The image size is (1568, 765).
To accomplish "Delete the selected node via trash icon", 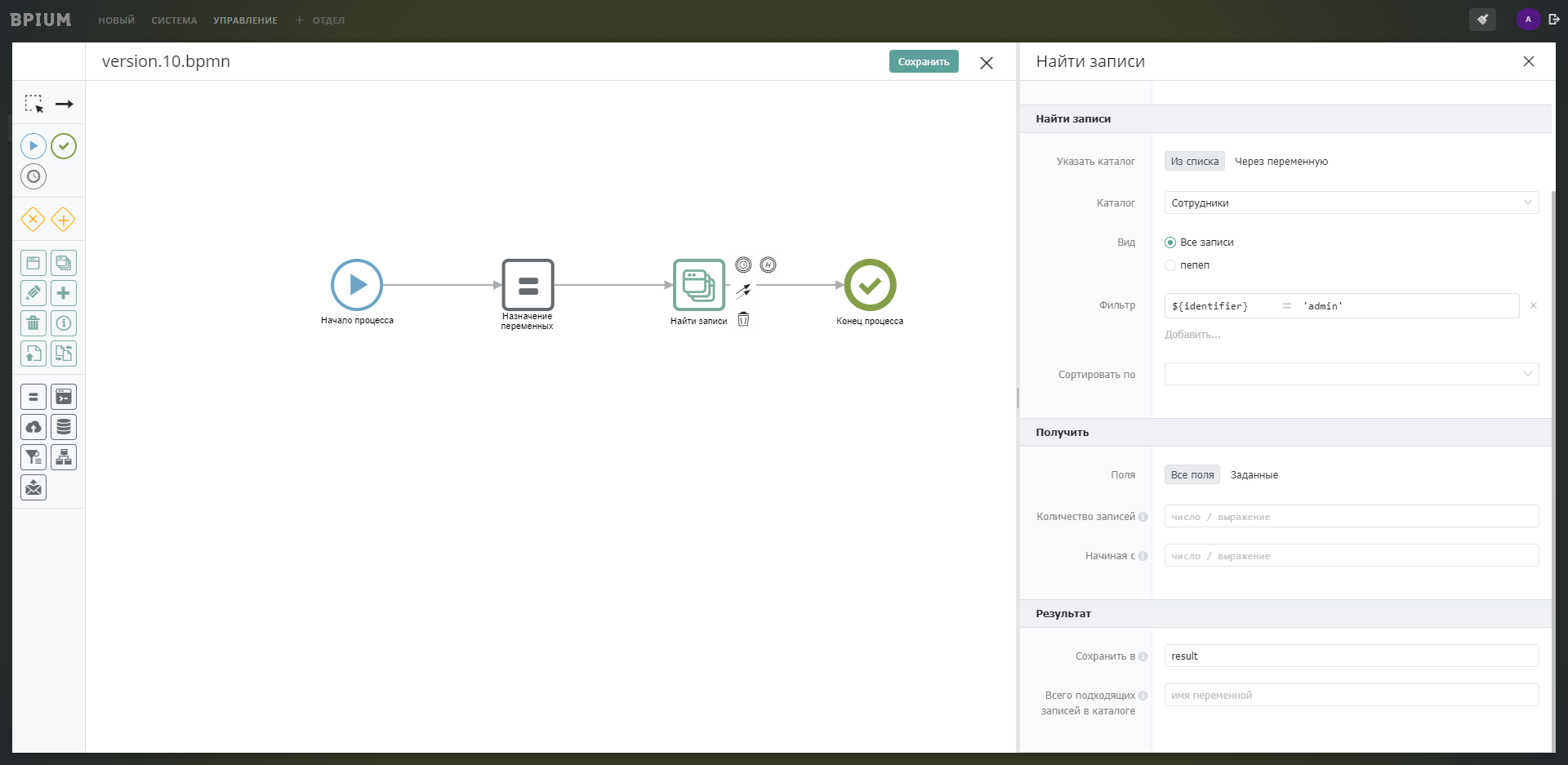I will pyautogui.click(x=743, y=319).
